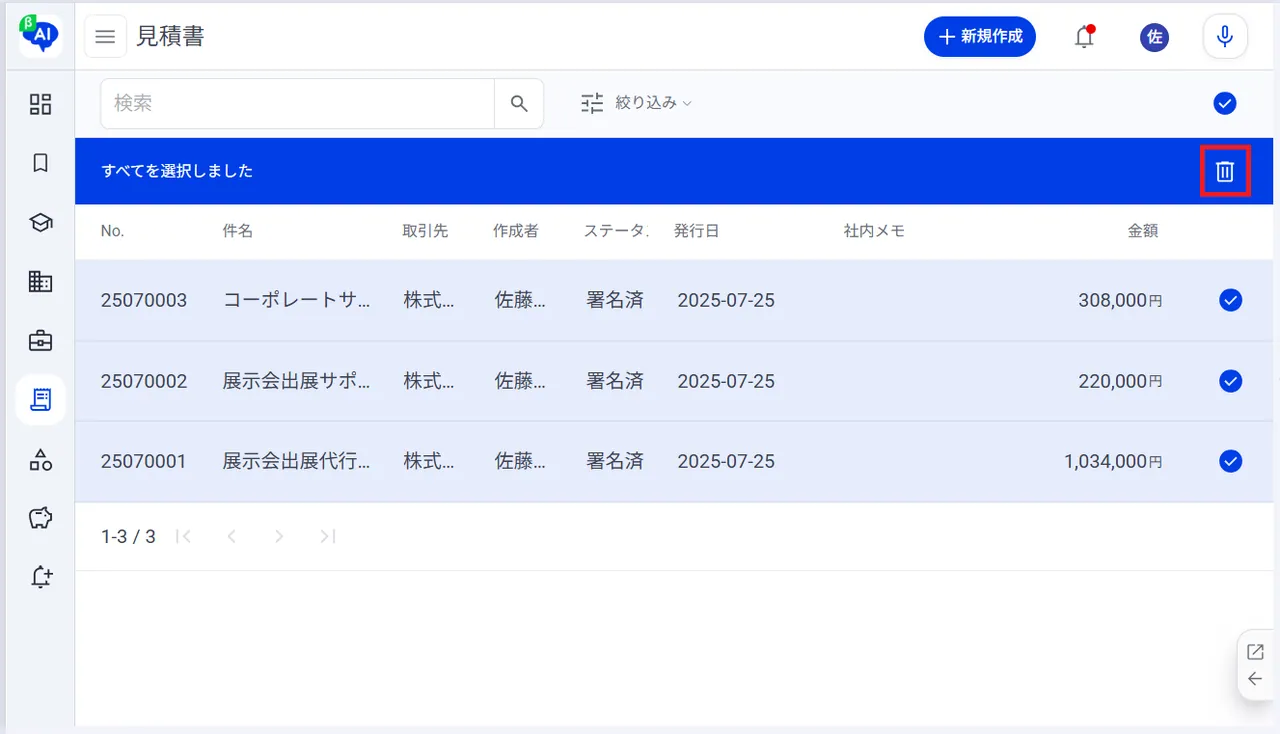Click the 新規作成 button
The height and width of the screenshot is (734, 1280).
(980, 37)
